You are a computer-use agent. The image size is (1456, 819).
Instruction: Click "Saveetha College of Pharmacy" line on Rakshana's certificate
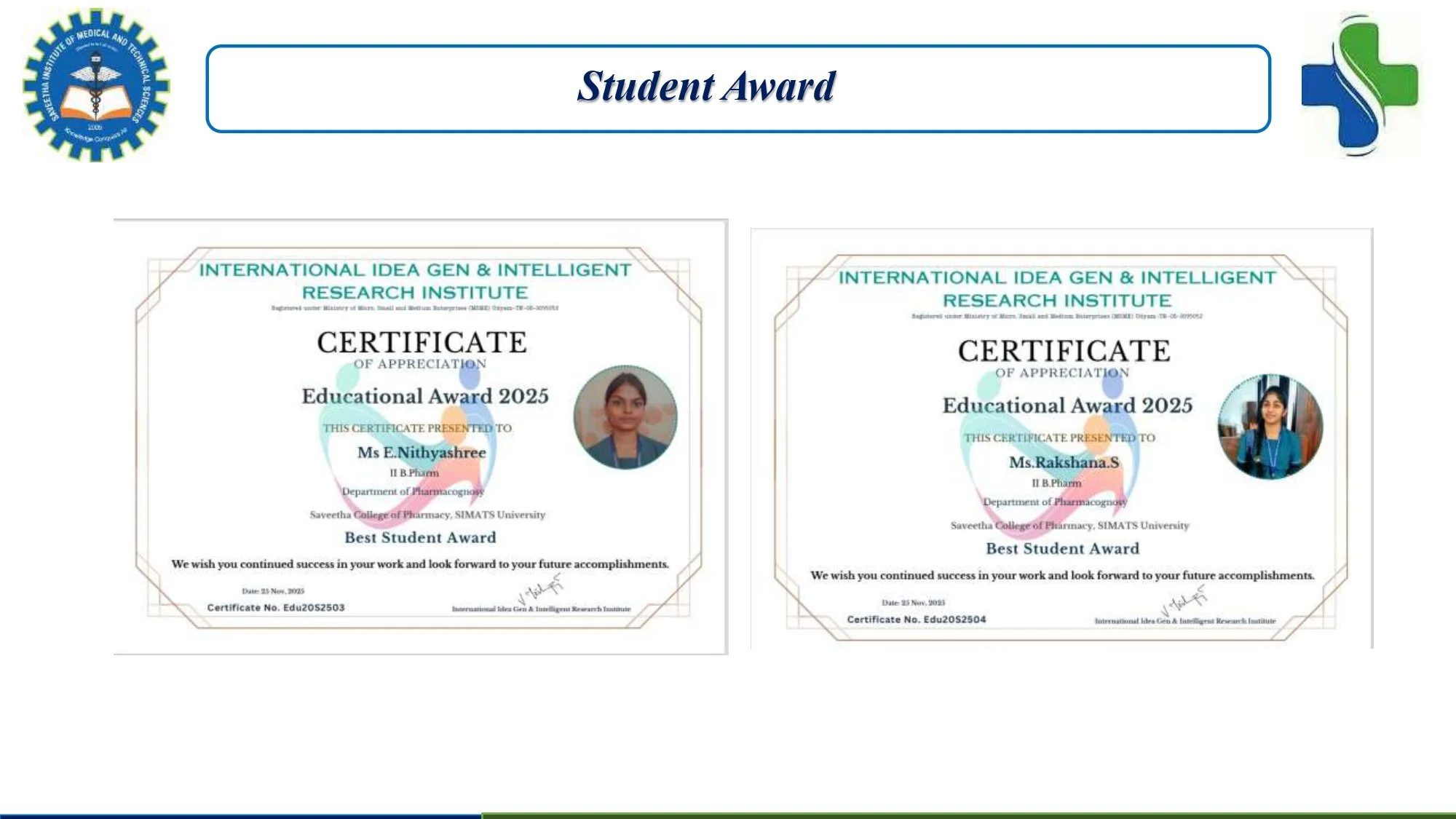1069,526
